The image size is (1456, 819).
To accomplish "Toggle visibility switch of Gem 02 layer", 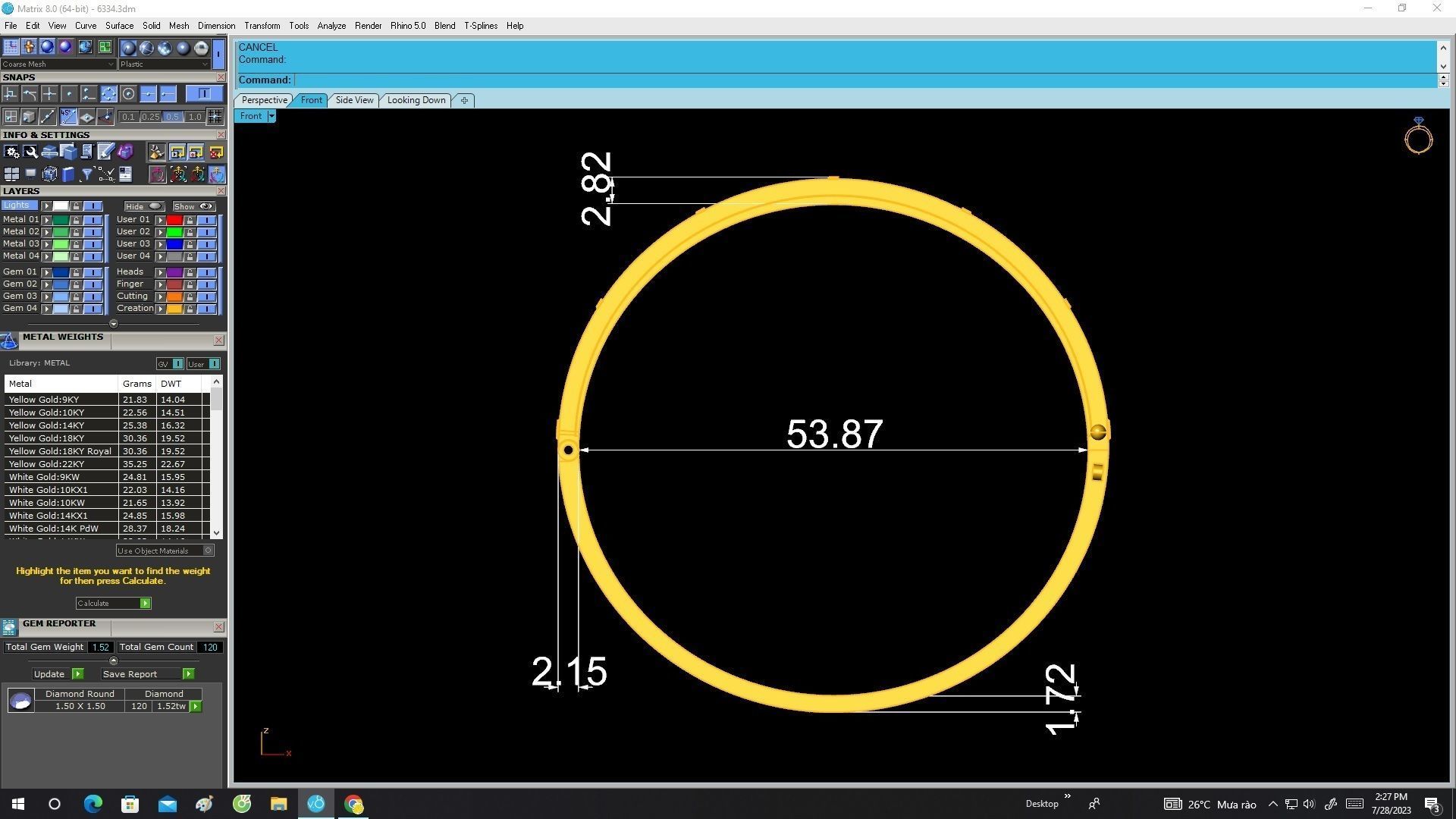I will coord(93,284).
